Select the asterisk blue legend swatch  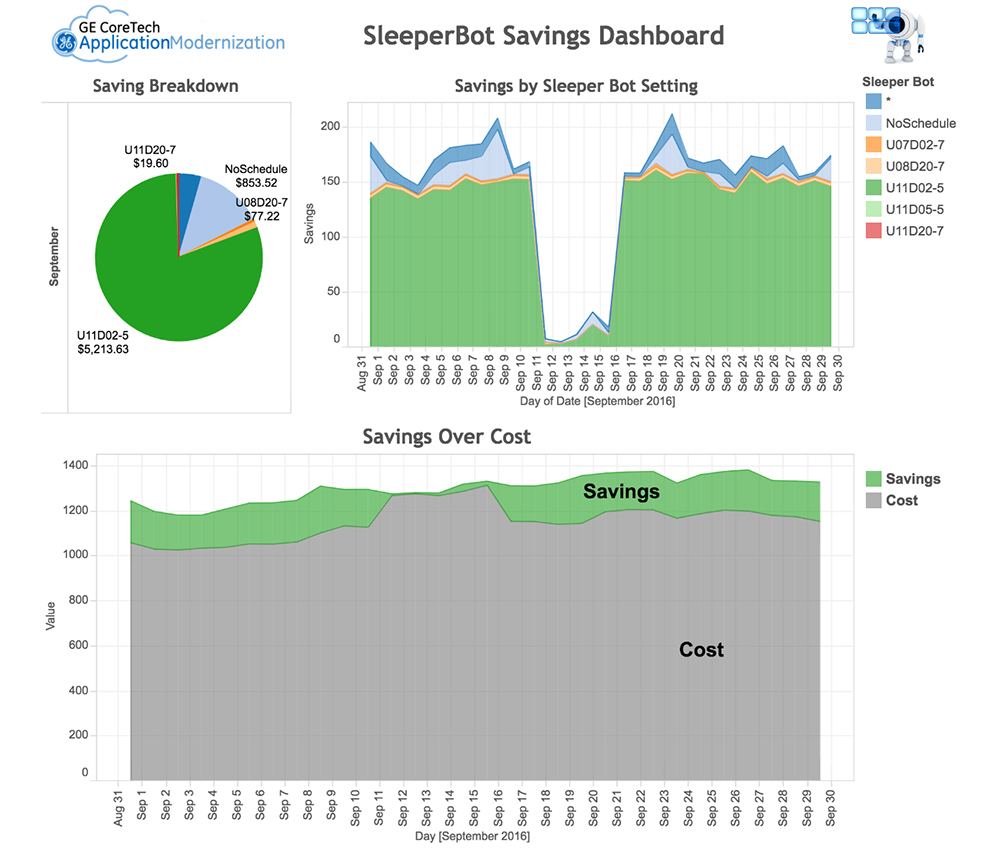(874, 101)
